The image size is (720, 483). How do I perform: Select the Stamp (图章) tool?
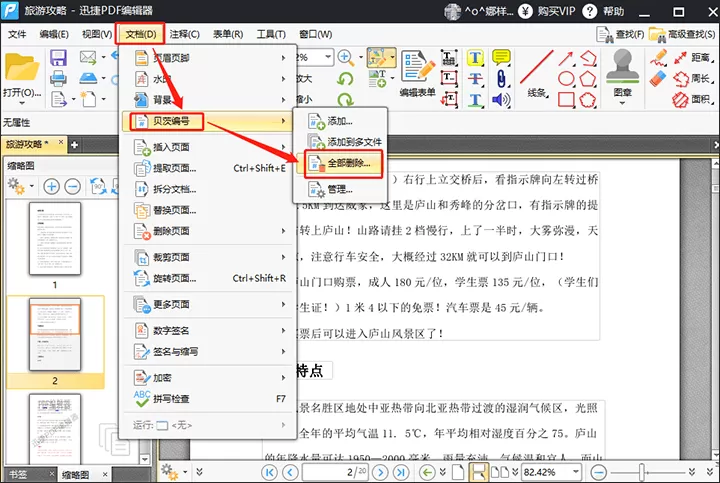622,77
